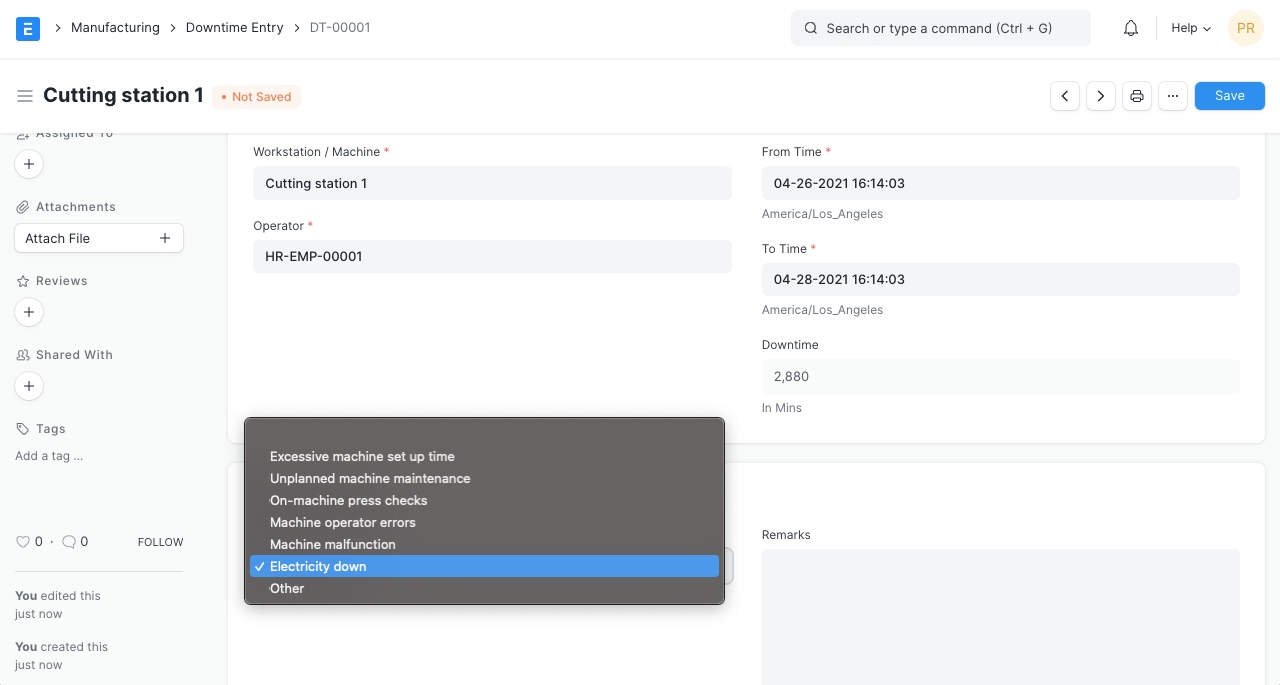The height and width of the screenshot is (685, 1280).
Task: Click the Save button
Action: tap(1229, 96)
